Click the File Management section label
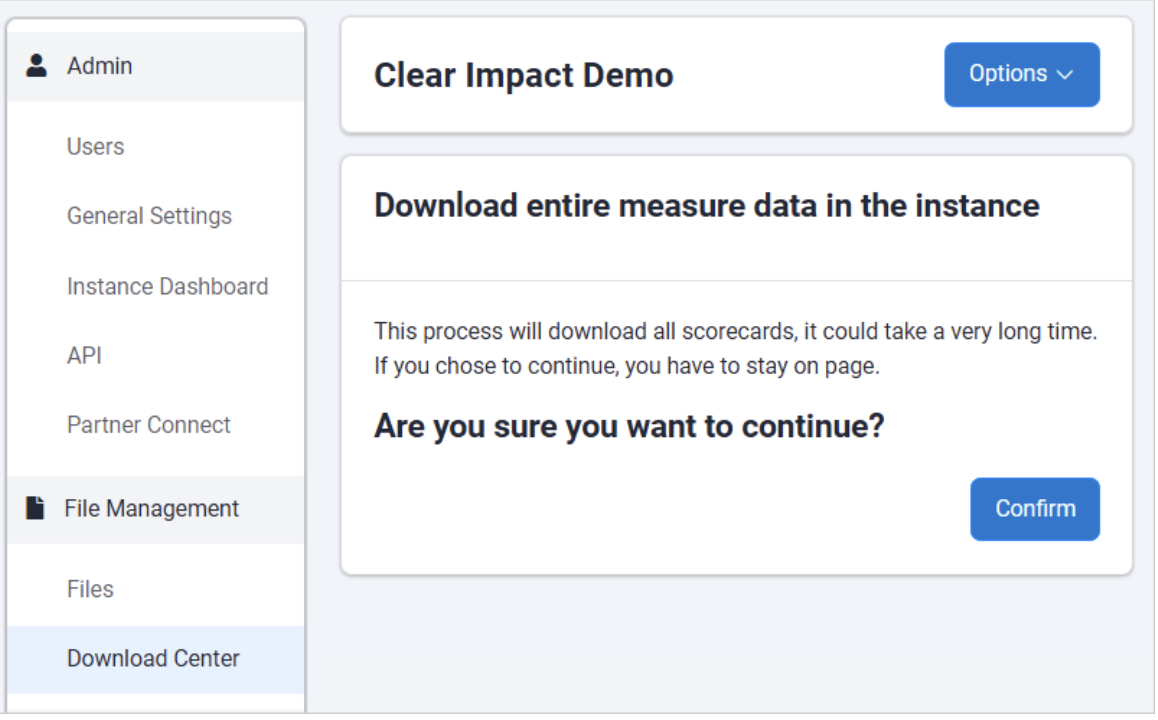 tap(151, 509)
